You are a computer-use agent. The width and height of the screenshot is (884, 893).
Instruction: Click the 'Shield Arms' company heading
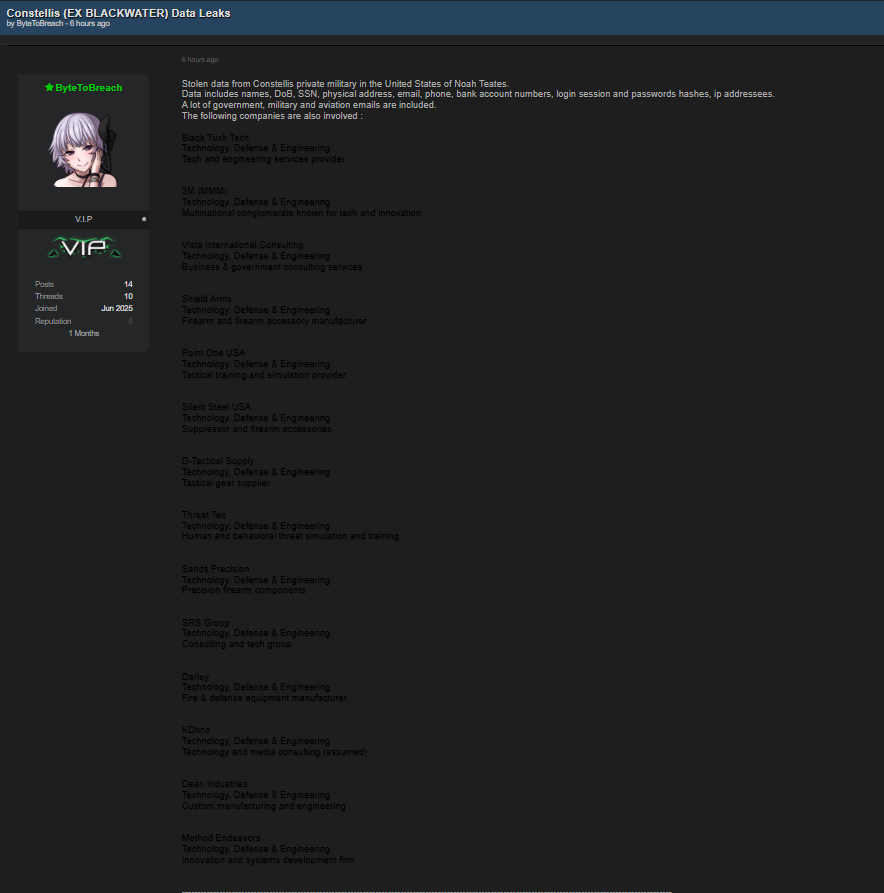[x=206, y=299]
